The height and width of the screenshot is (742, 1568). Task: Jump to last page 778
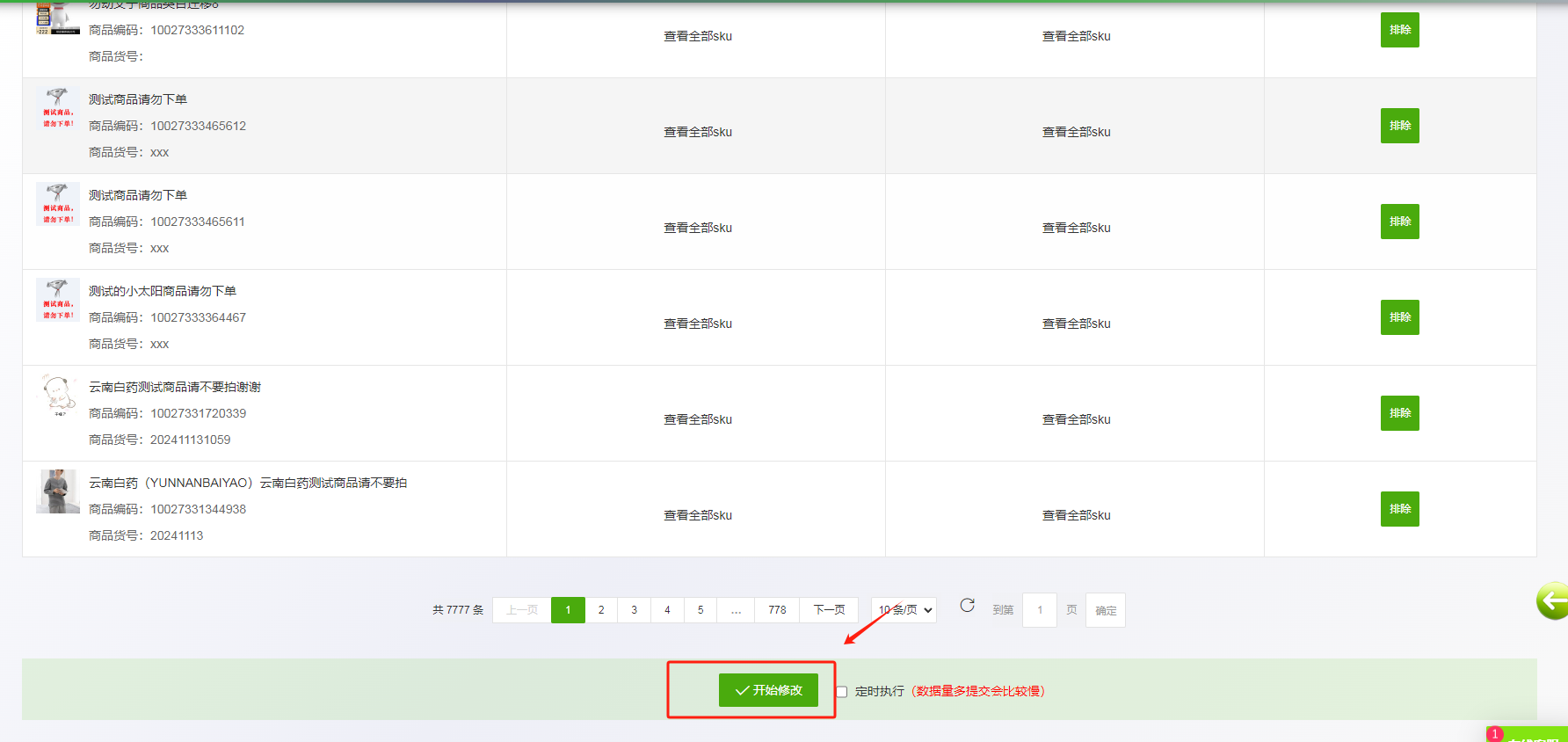[777, 610]
